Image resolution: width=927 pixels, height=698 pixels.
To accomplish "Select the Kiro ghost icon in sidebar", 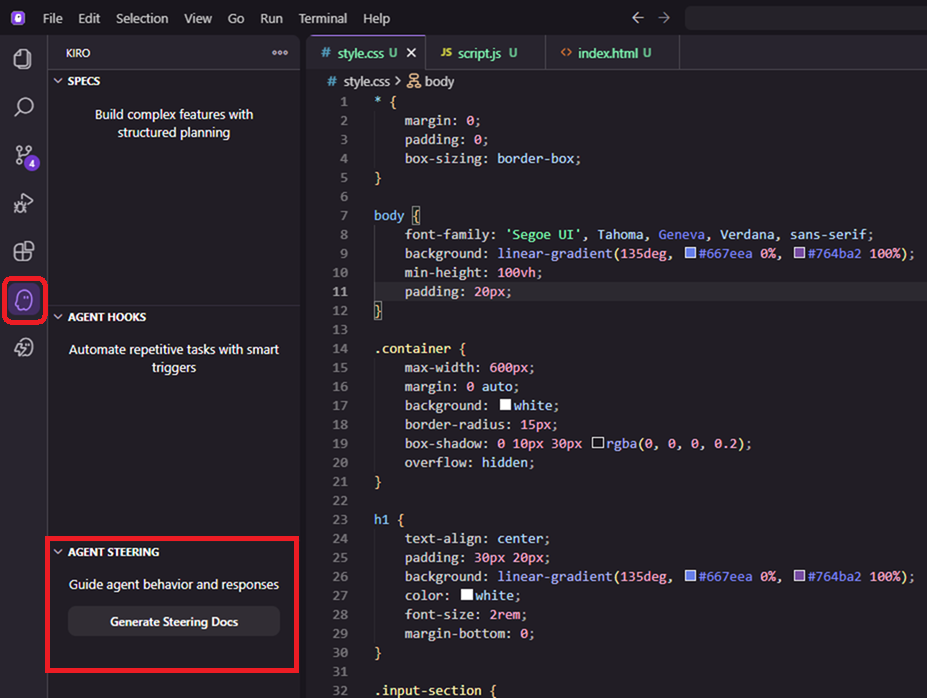I will coord(23,300).
